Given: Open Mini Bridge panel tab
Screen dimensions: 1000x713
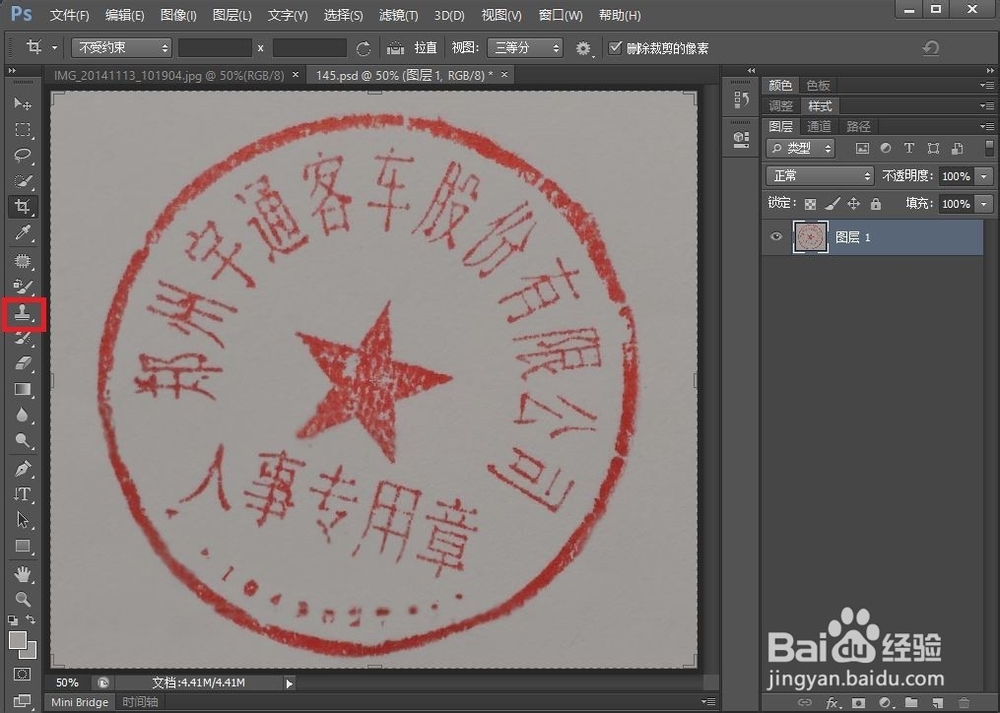Looking at the screenshot, I should [80, 702].
